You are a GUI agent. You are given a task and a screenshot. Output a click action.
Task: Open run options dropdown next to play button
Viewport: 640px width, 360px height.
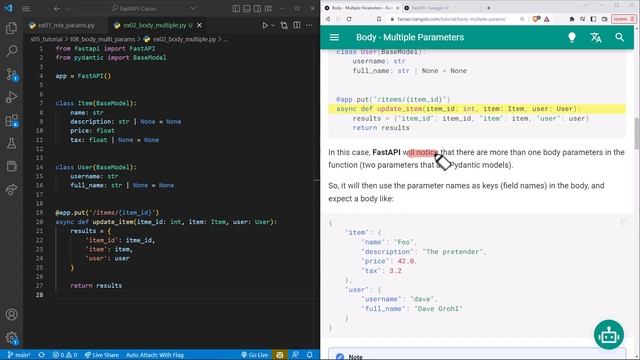coord(273,25)
